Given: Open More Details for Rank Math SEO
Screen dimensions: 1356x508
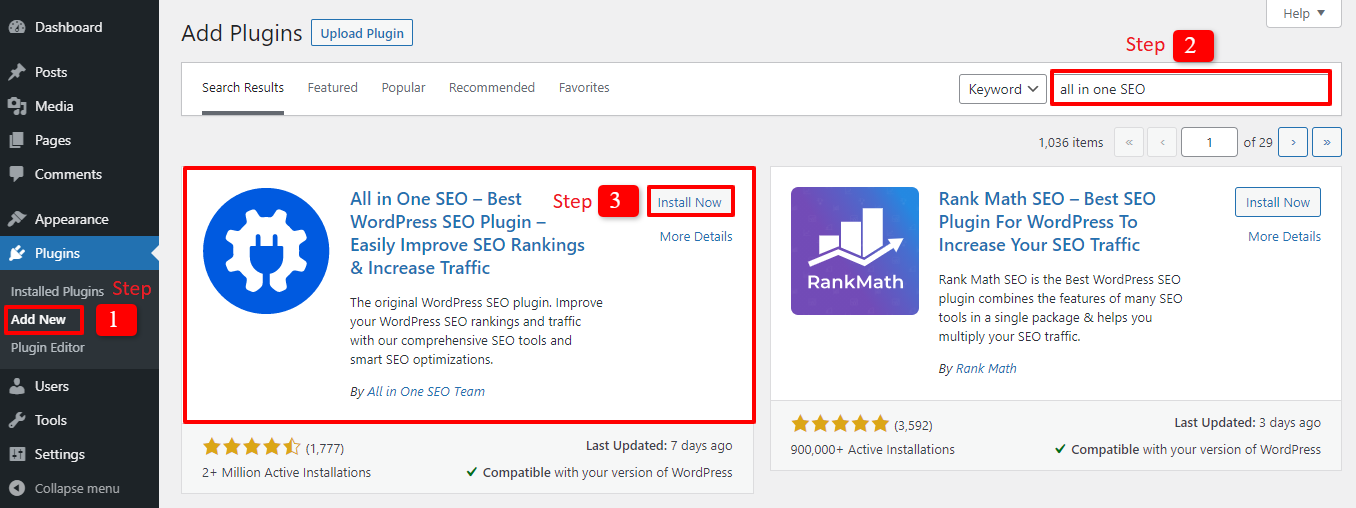Looking at the screenshot, I should [x=1284, y=237].
